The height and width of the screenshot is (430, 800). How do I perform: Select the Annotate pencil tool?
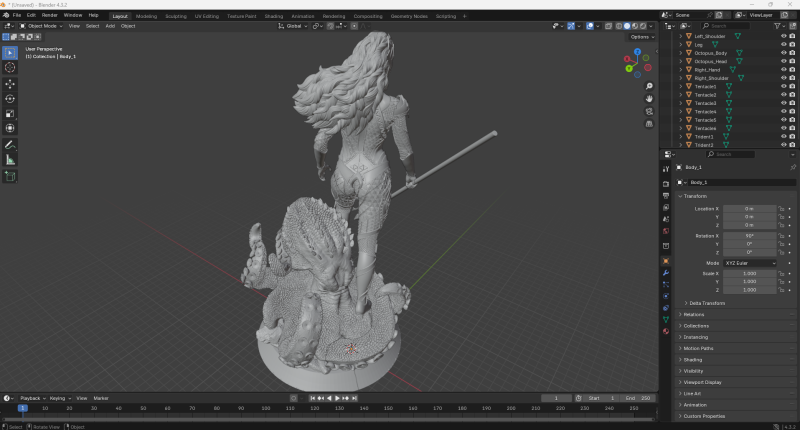(10, 144)
